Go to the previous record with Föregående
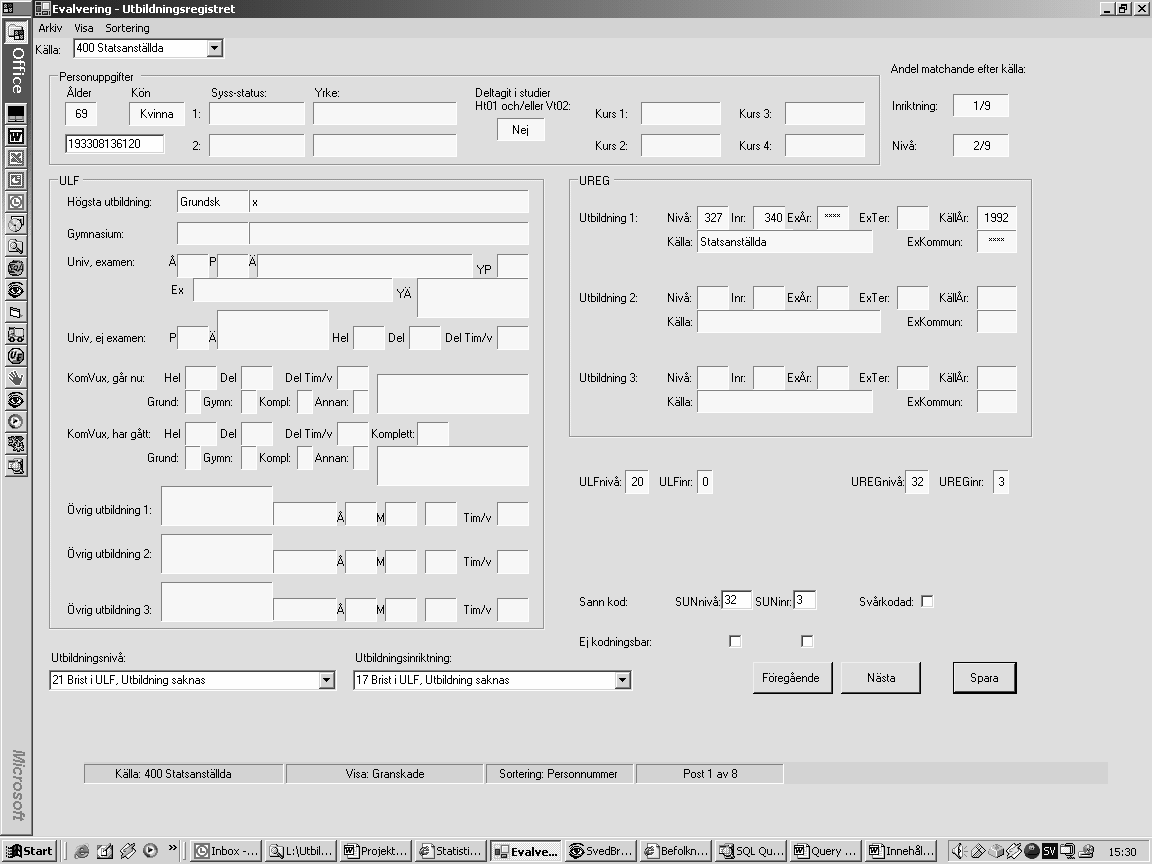1152x864 pixels. pos(791,678)
